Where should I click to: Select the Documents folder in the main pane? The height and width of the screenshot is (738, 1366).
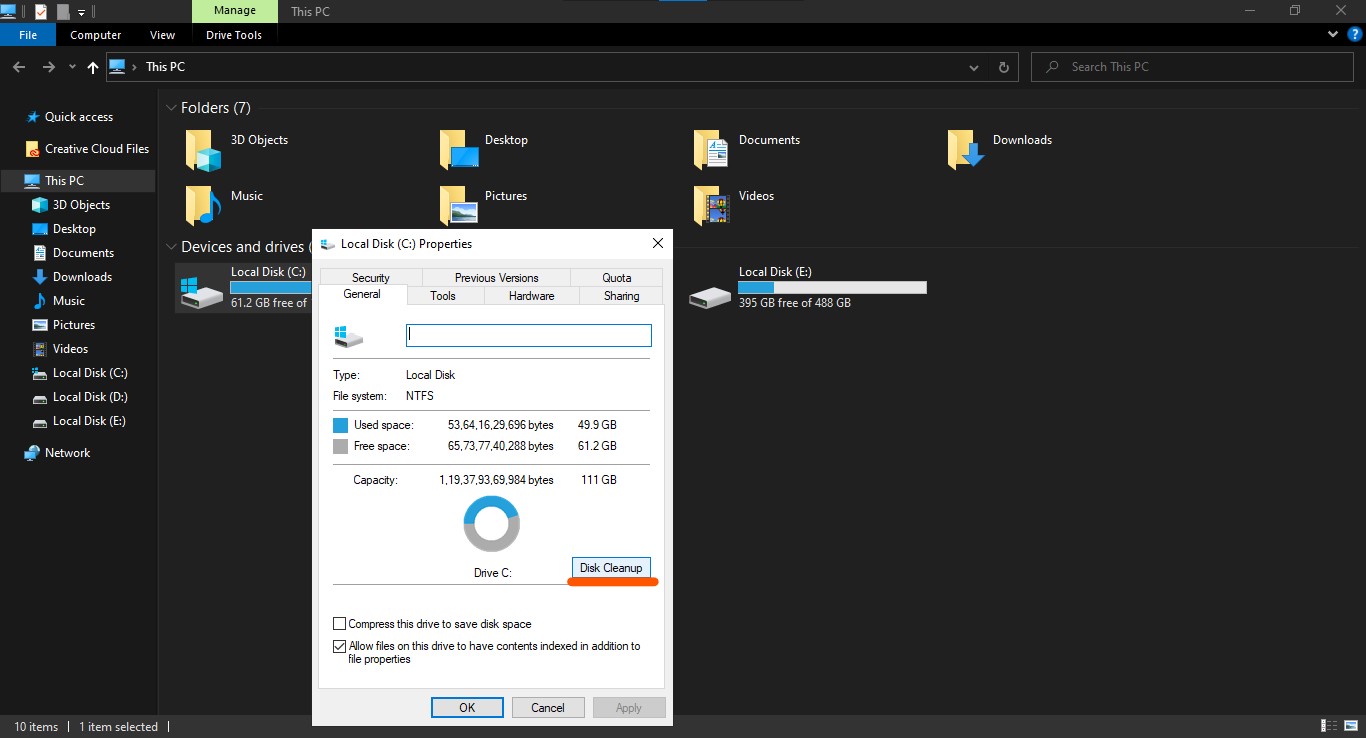tap(746, 149)
